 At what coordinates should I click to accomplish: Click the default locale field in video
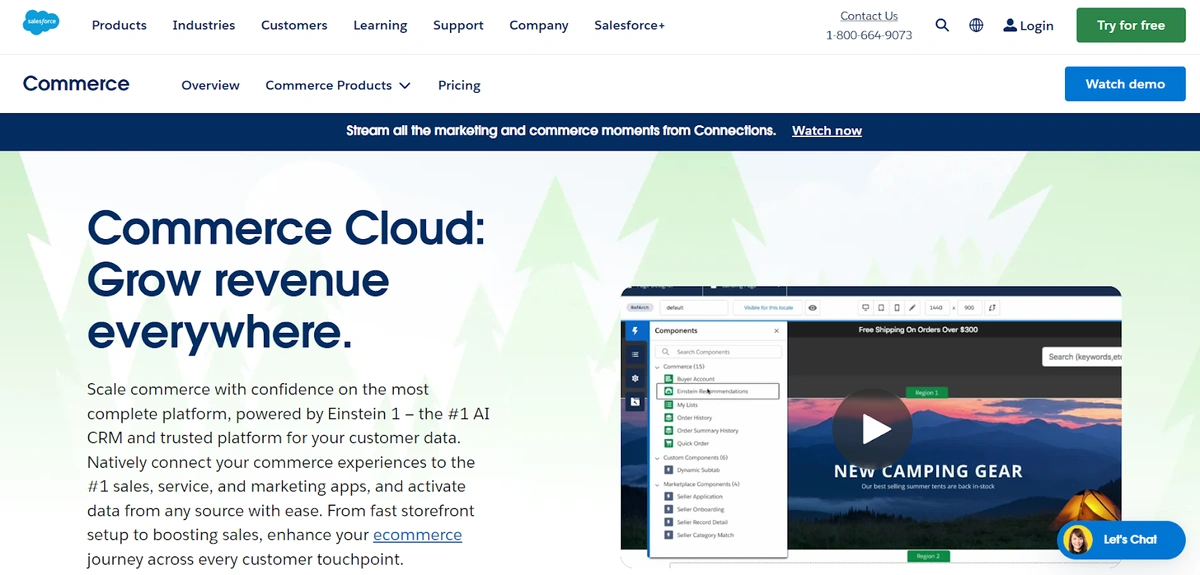[695, 308]
